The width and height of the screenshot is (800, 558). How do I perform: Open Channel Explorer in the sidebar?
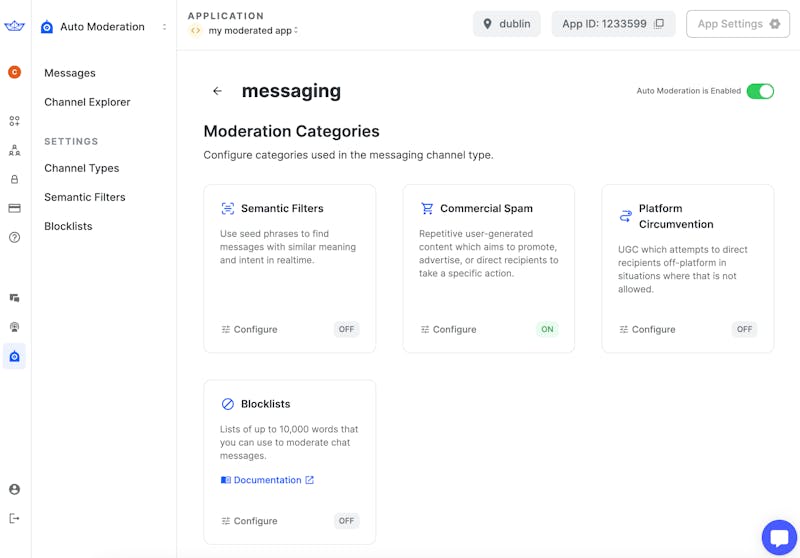click(87, 102)
